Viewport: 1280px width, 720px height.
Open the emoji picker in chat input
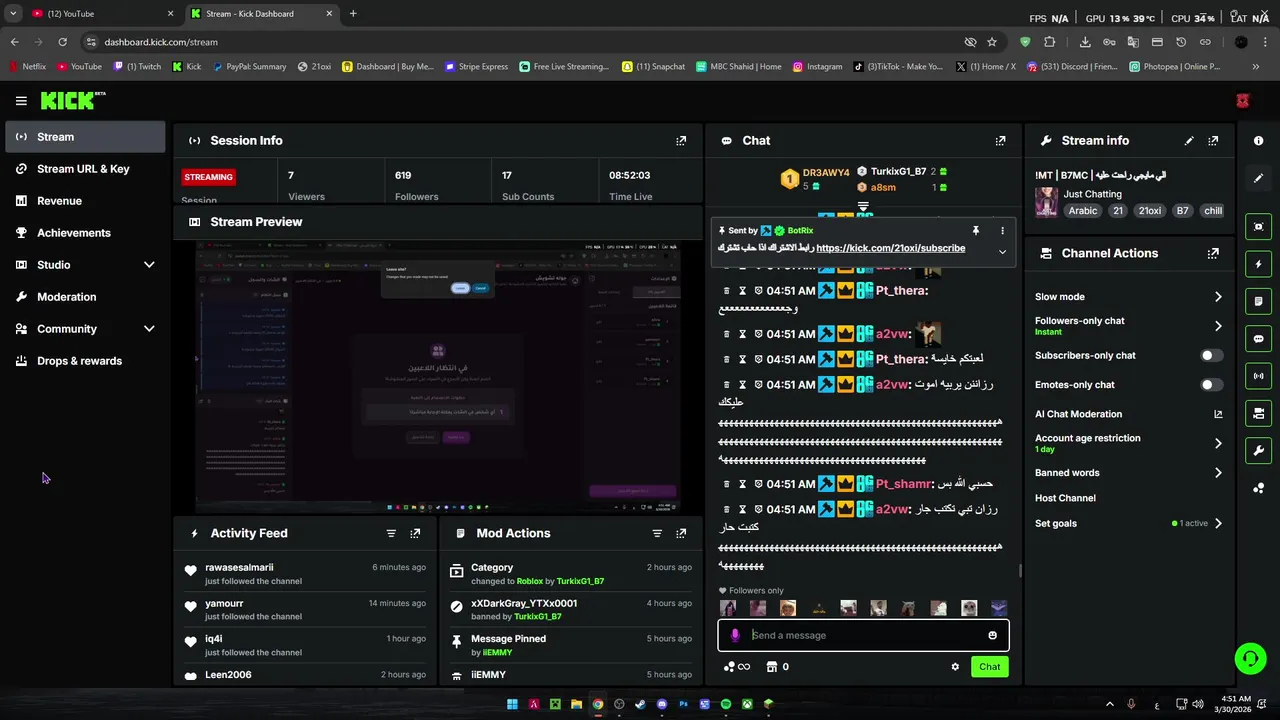992,635
